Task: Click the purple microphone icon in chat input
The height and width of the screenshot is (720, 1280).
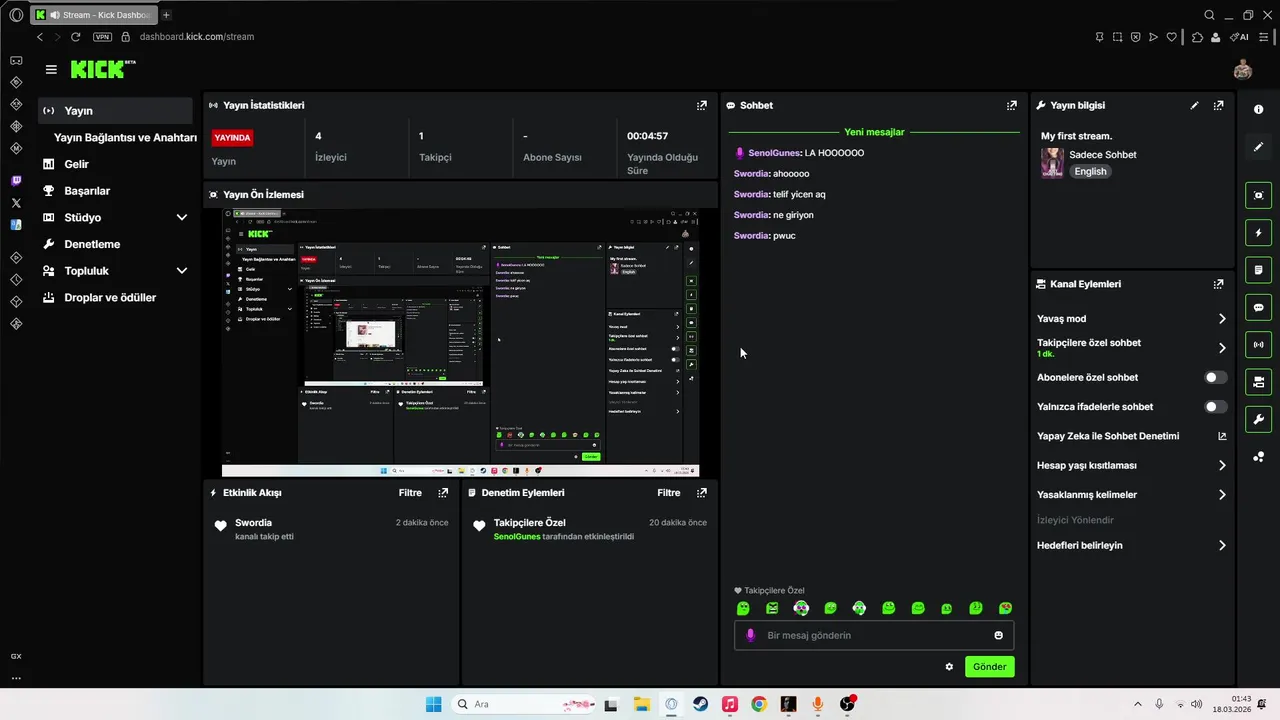Action: [x=751, y=635]
